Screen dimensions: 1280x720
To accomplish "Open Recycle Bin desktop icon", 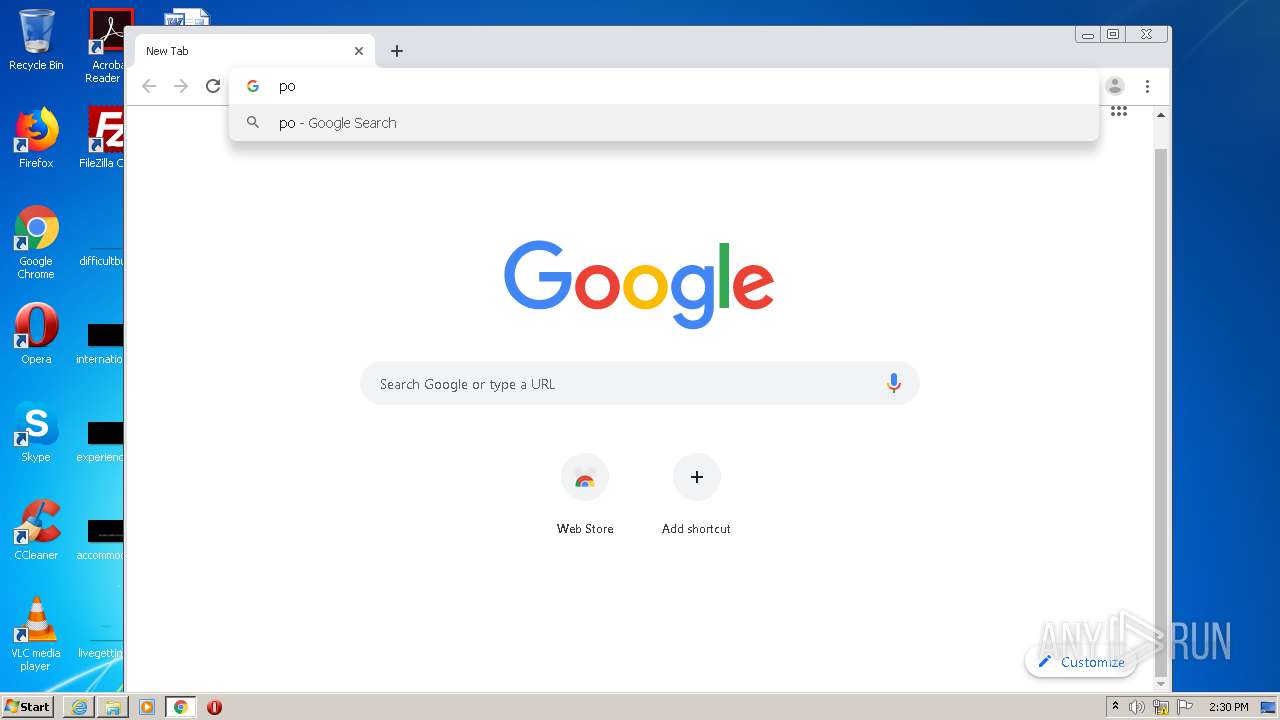I will (x=36, y=40).
